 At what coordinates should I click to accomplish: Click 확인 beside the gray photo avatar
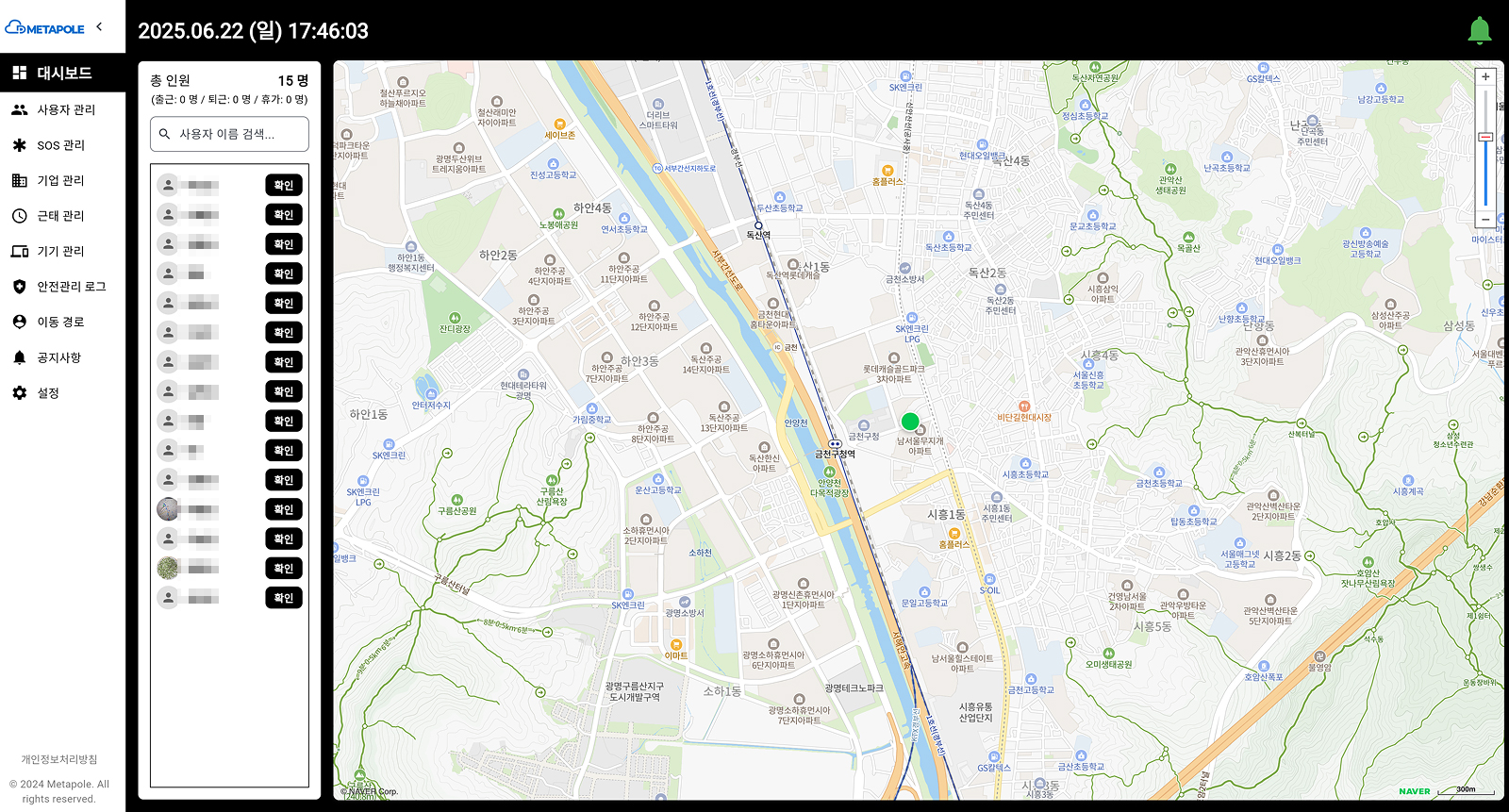point(284,509)
